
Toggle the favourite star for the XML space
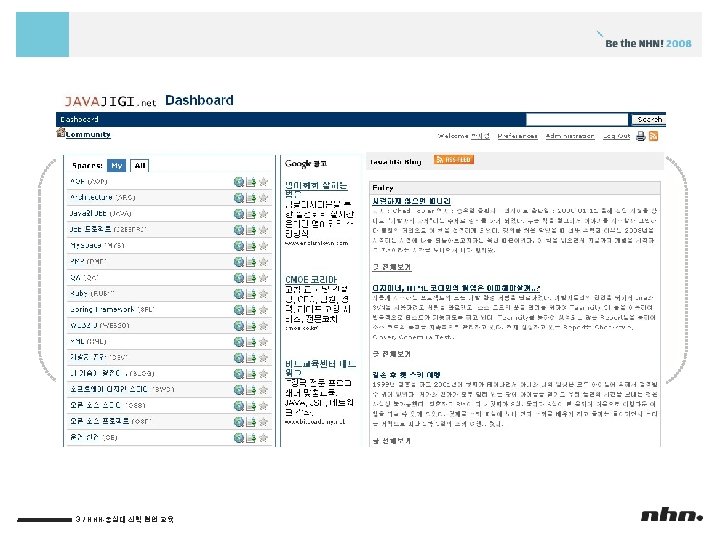pyautogui.click(x=263, y=342)
